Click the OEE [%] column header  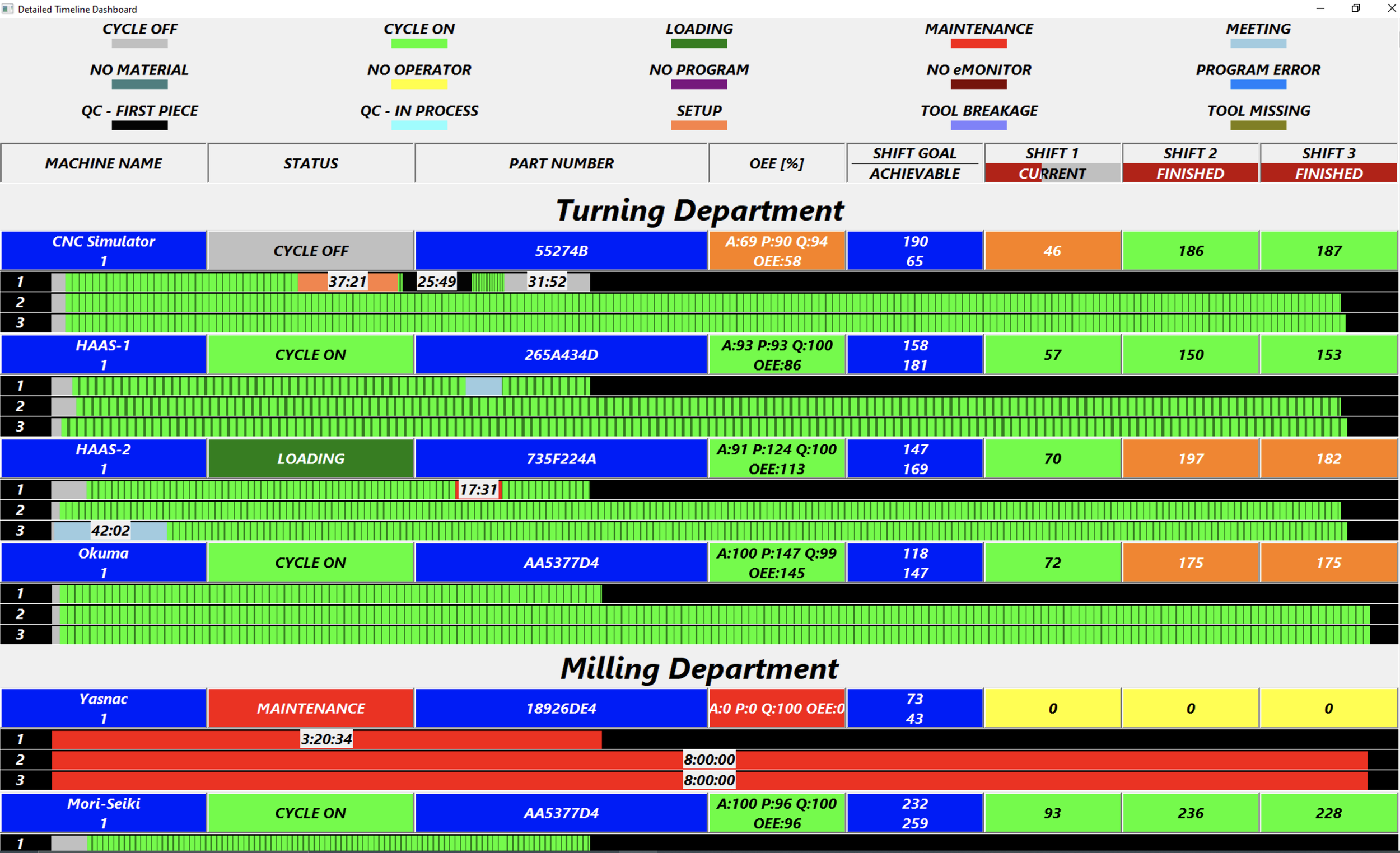[777, 163]
